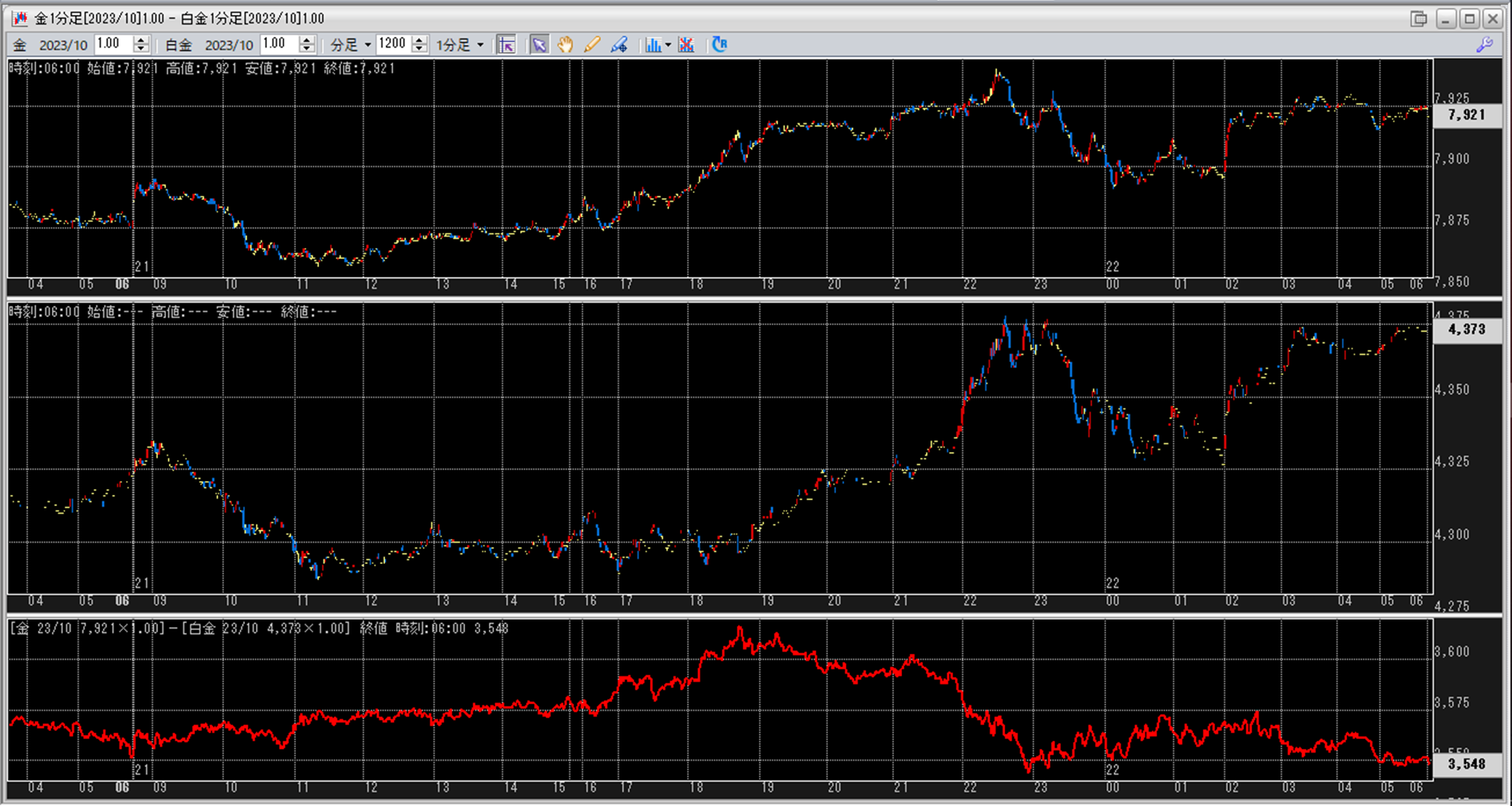The image size is (1512, 806).
Task: Select the arrow pointer tool
Action: 539,45
